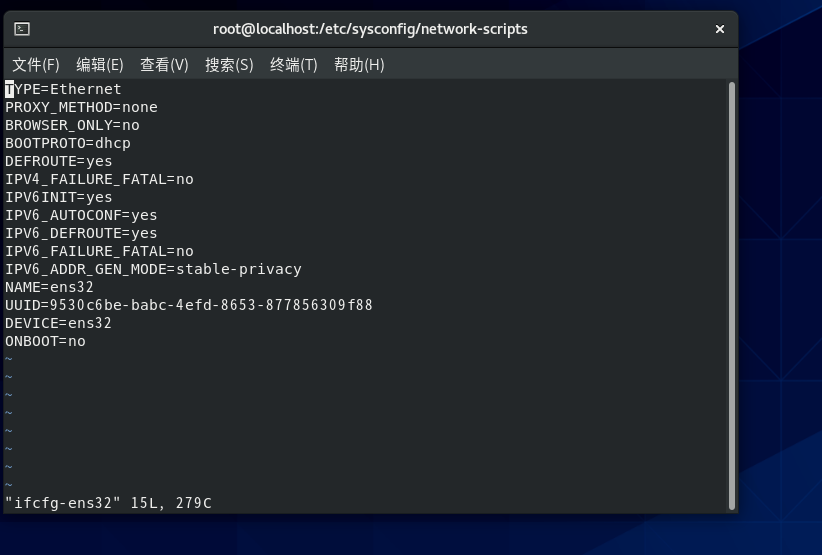Viewport: 822px width, 555px height.
Task: Close the terminal window
Action: point(720,29)
